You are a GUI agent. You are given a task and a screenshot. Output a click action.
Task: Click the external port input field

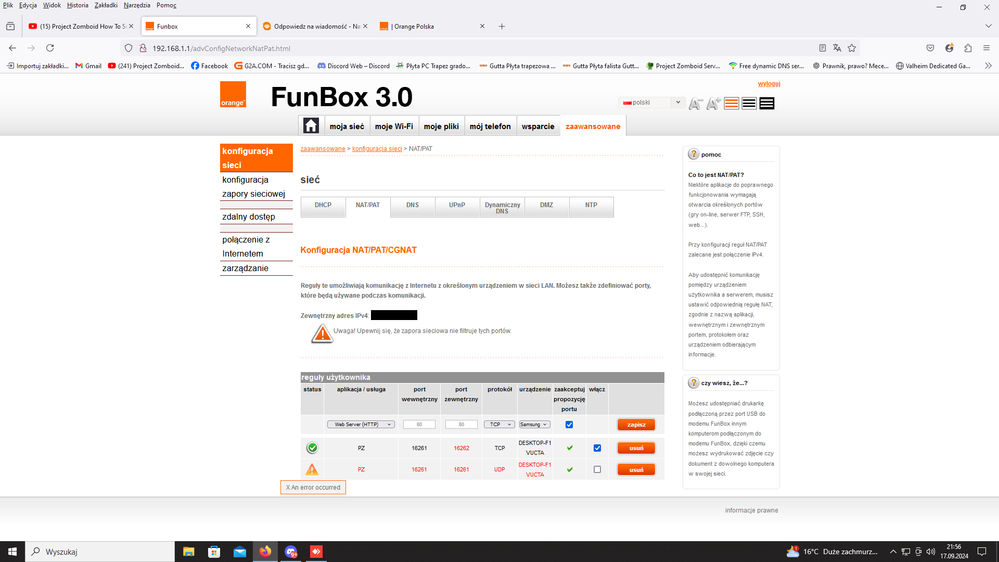pyautogui.click(x=461, y=424)
